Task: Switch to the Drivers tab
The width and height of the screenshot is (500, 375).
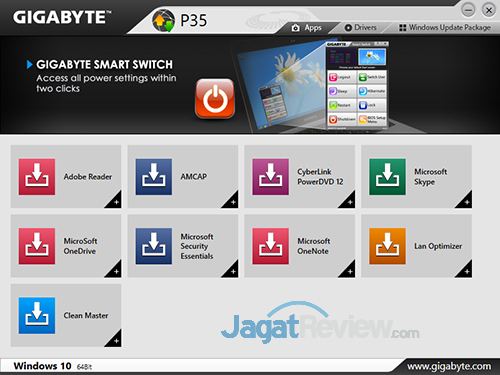Action: click(361, 28)
